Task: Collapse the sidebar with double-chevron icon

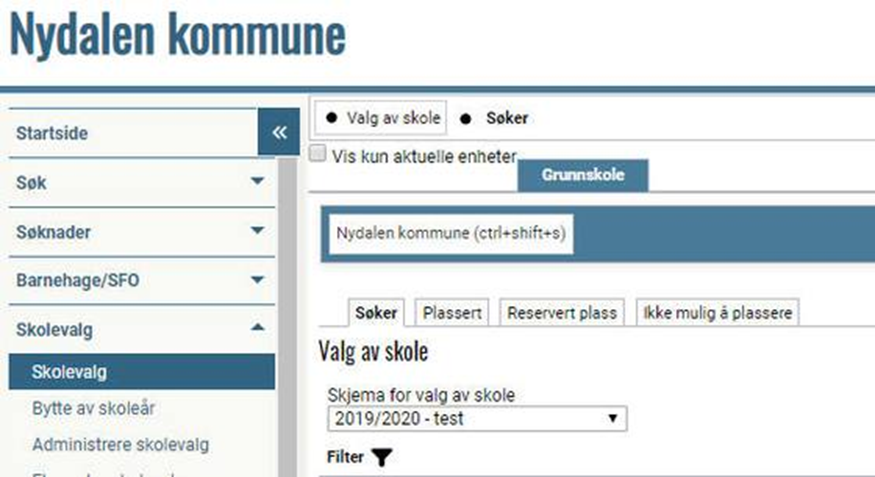Action: pyautogui.click(x=279, y=132)
